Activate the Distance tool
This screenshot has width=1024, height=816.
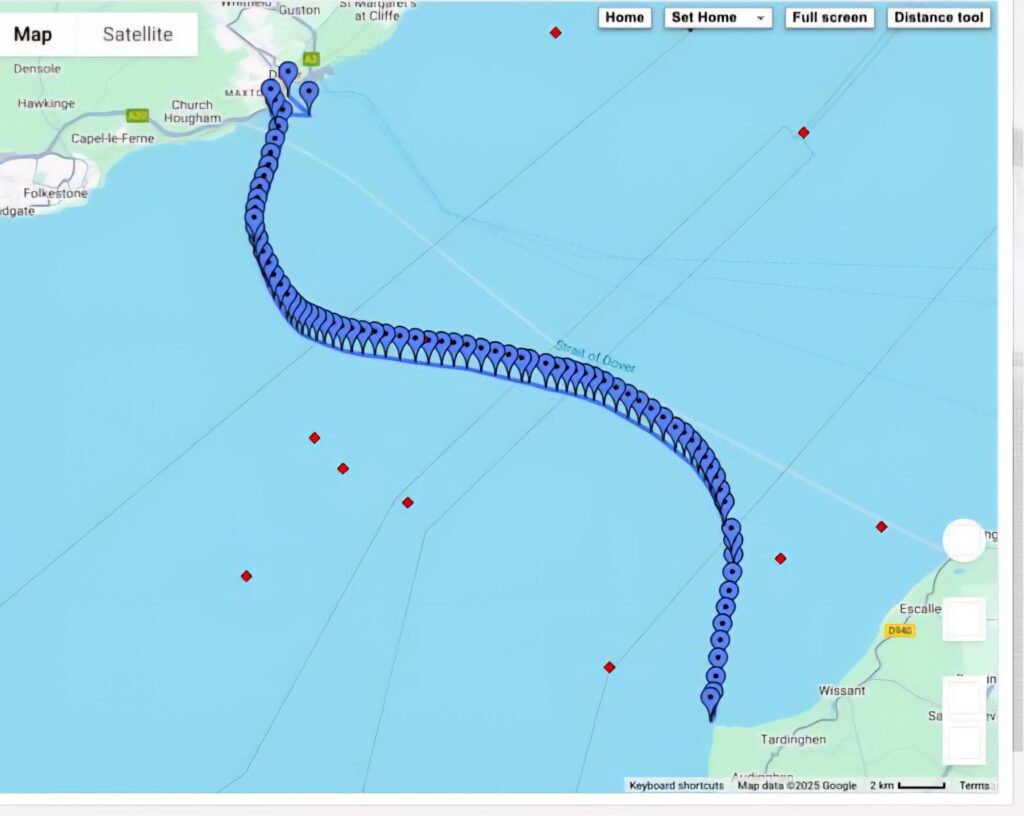pos(938,18)
